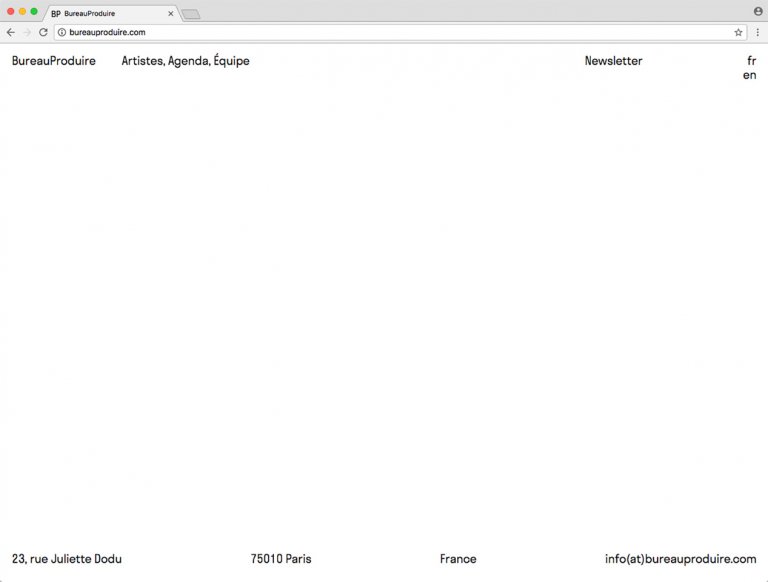Image resolution: width=768 pixels, height=582 pixels.
Task: Switch the site language to fr
Action: (751, 61)
